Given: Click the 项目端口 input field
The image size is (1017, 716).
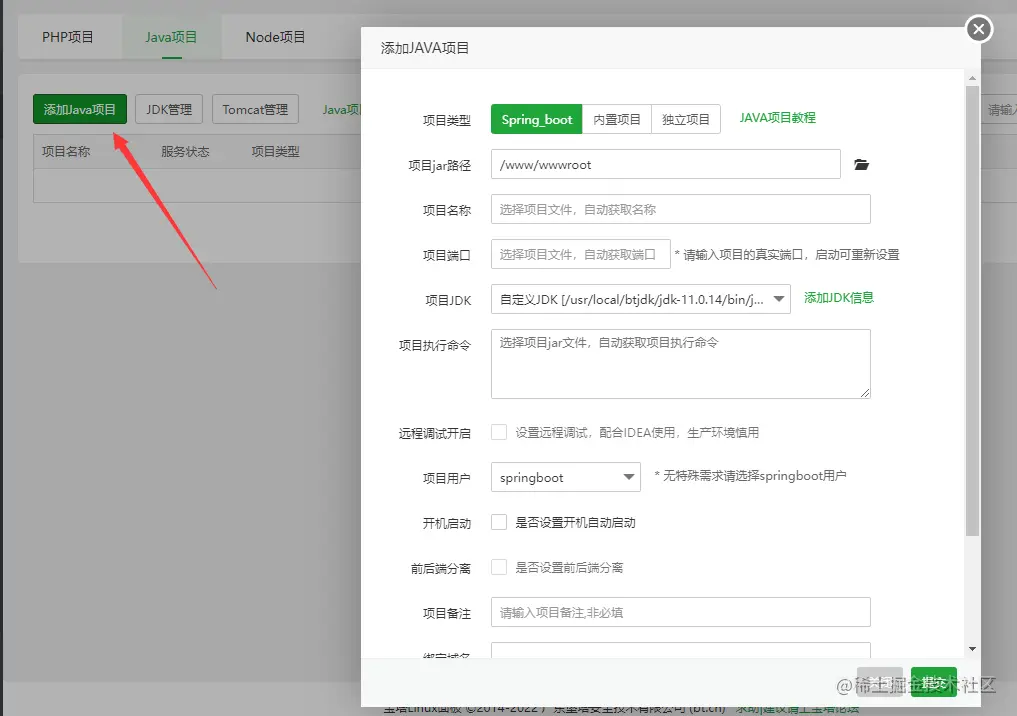Looking at the screenshot, I should 580,254.
